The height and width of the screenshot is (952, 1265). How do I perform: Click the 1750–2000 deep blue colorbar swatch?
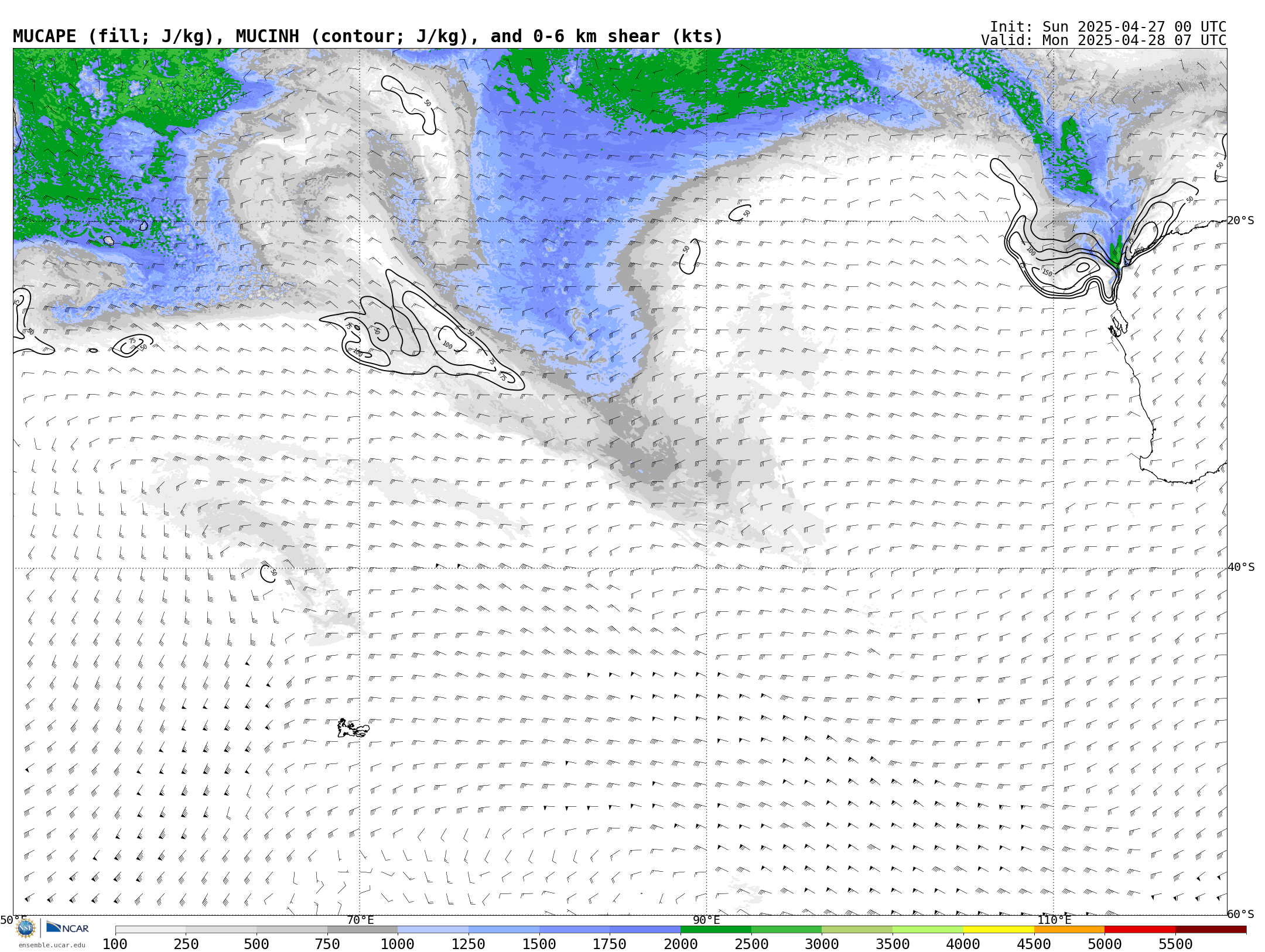[x=645, y=930]
